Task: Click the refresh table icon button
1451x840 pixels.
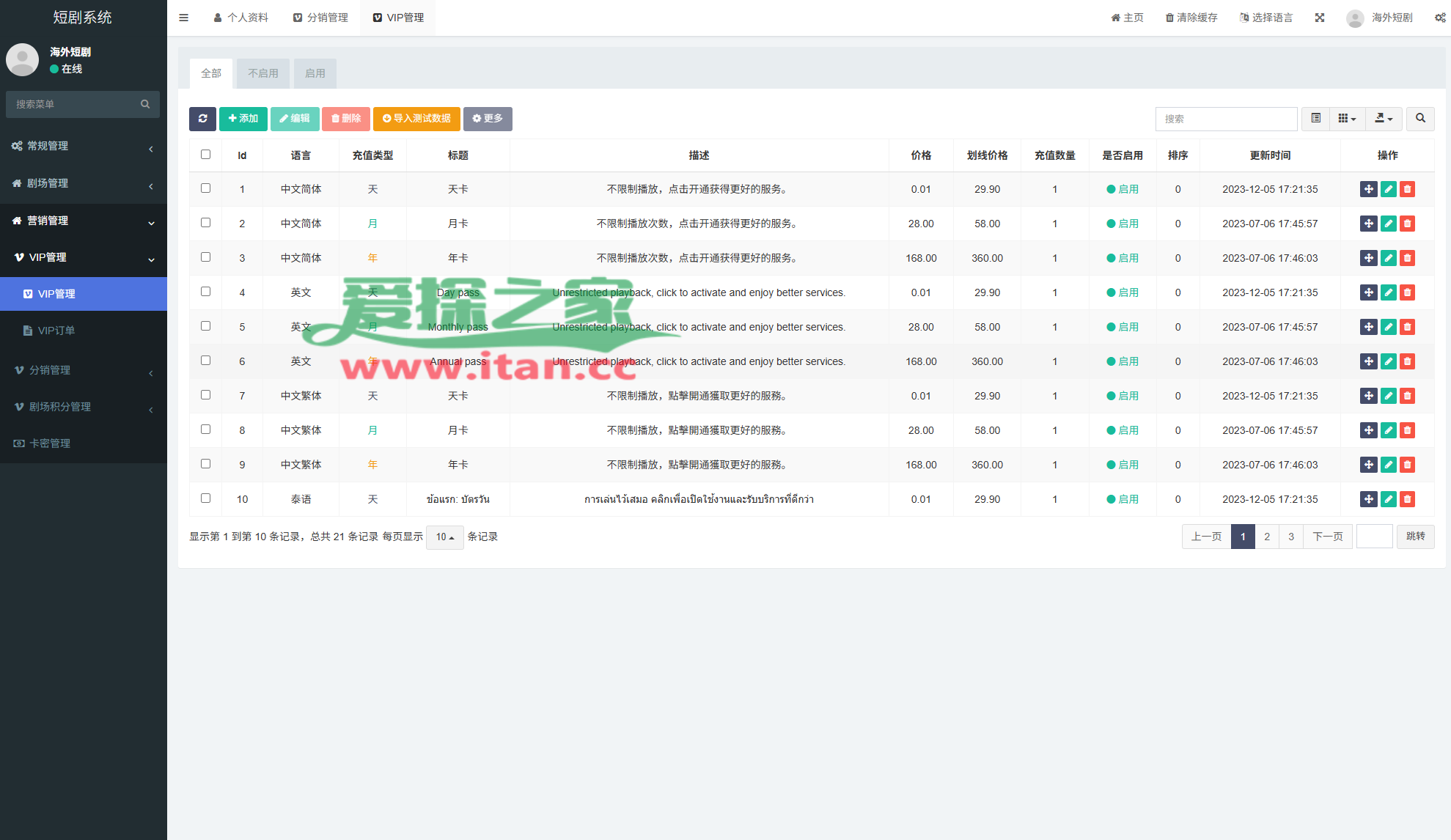Action: click(x=202, y=119)
